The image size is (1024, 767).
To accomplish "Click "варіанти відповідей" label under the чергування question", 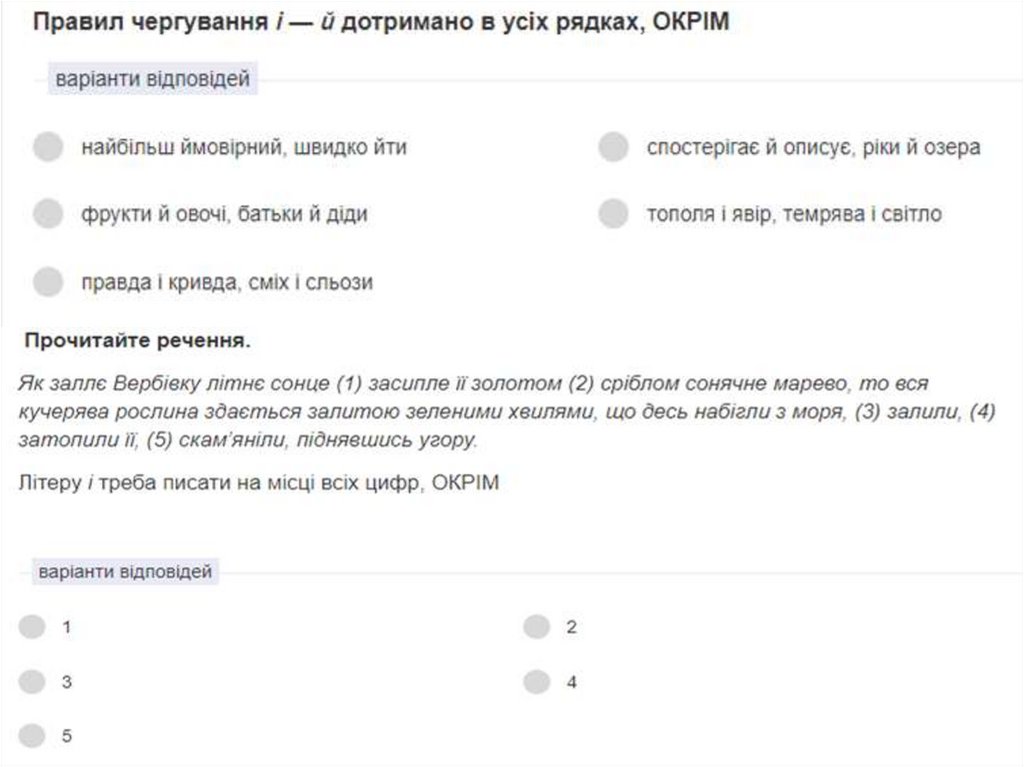I will 152,78.
